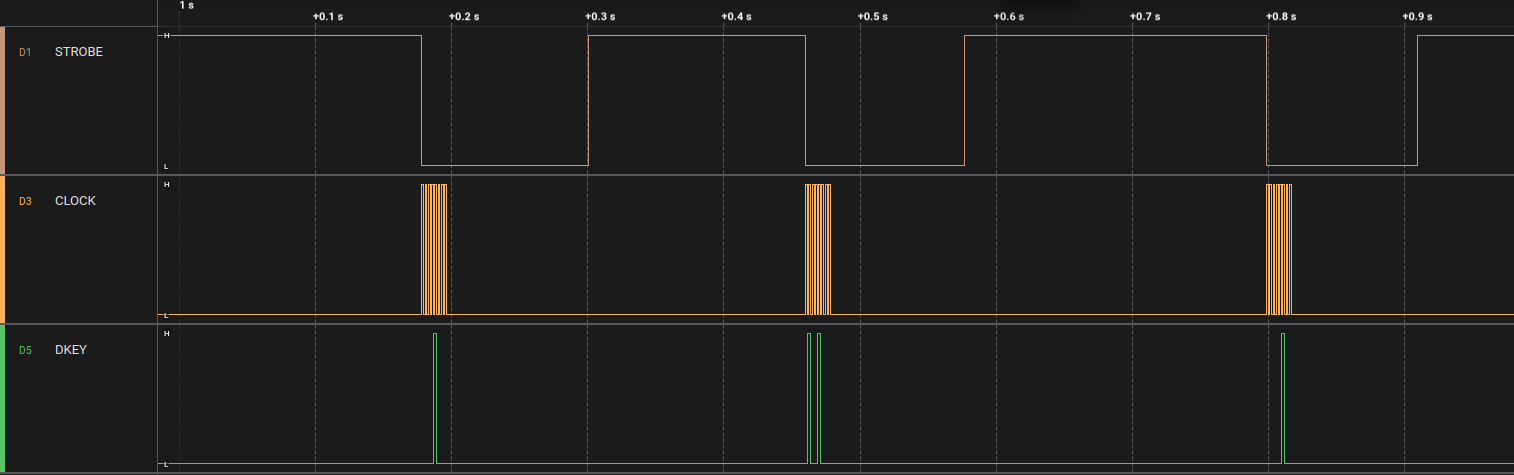Select the second STROBE low pulse
This screenshot has width=1514, height=475.
pyautogui.click(x=884, y=164)
